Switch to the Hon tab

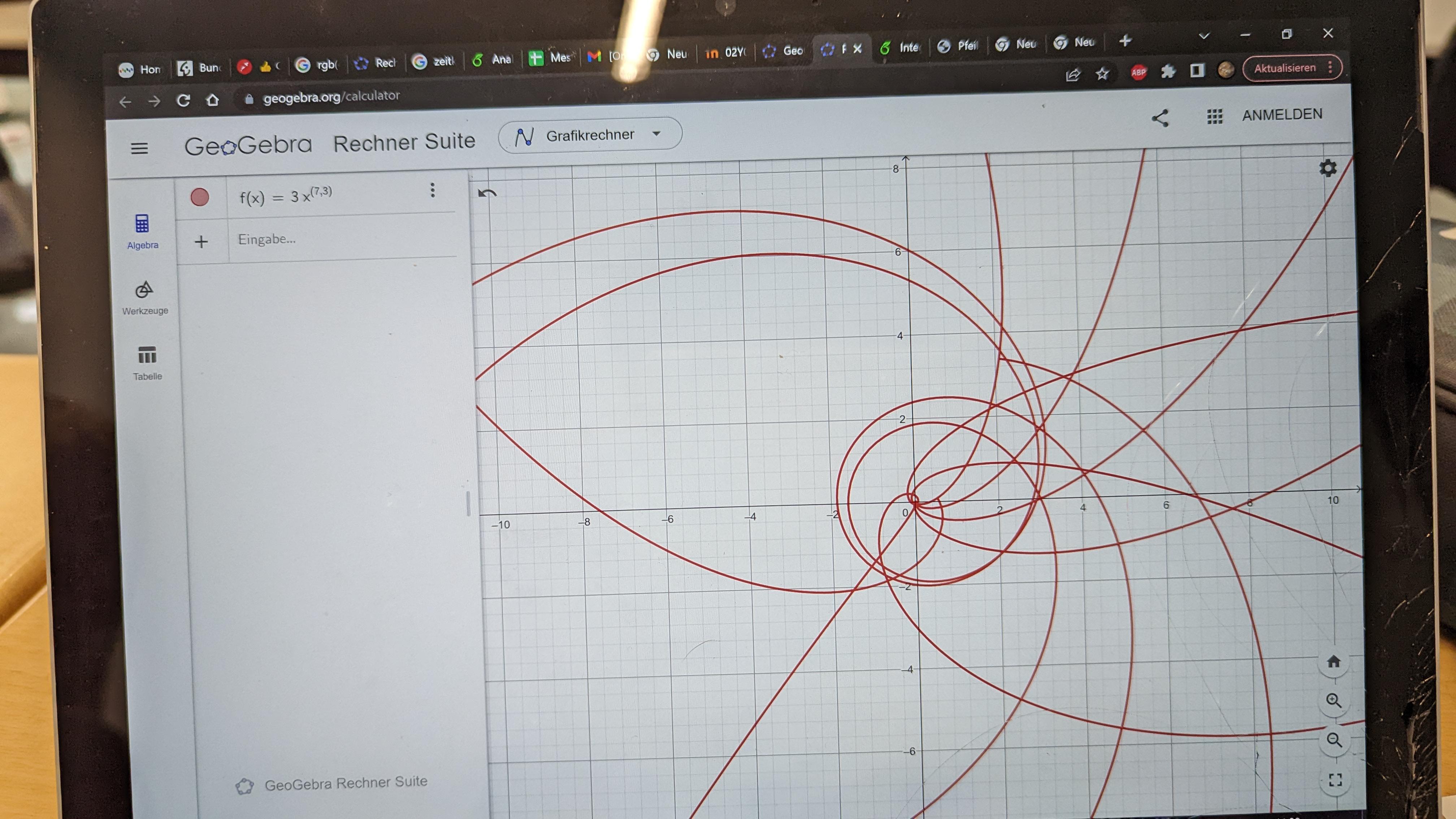coord(140,70)
